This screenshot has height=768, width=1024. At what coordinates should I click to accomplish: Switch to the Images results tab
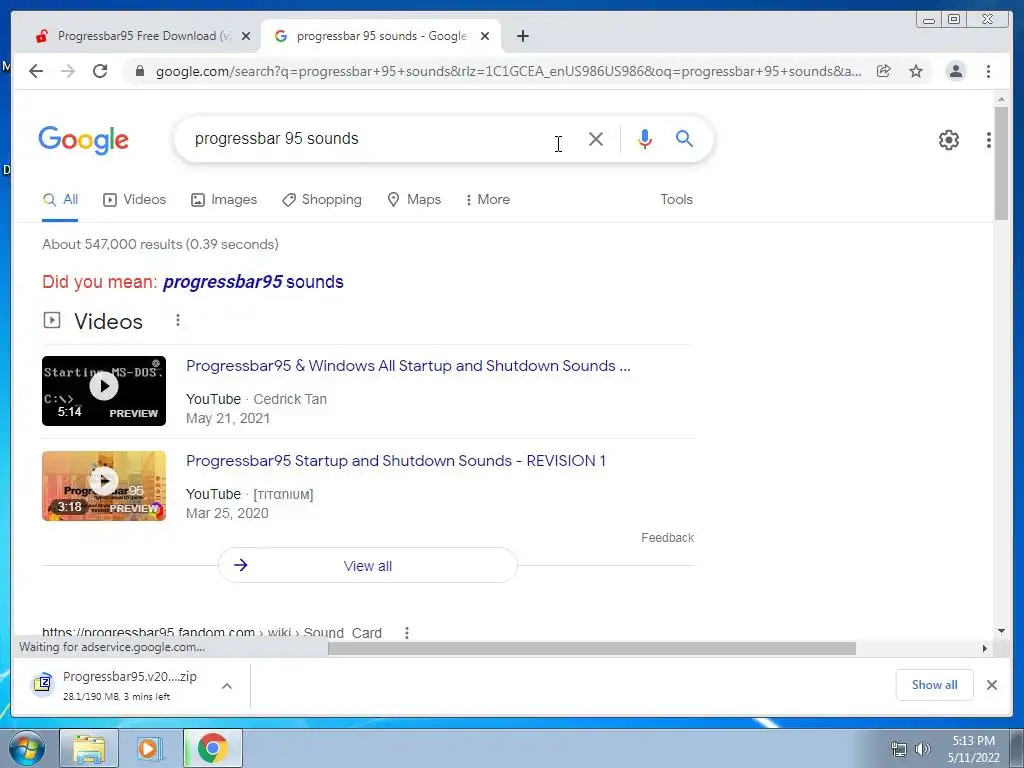(x=224, y=200)
